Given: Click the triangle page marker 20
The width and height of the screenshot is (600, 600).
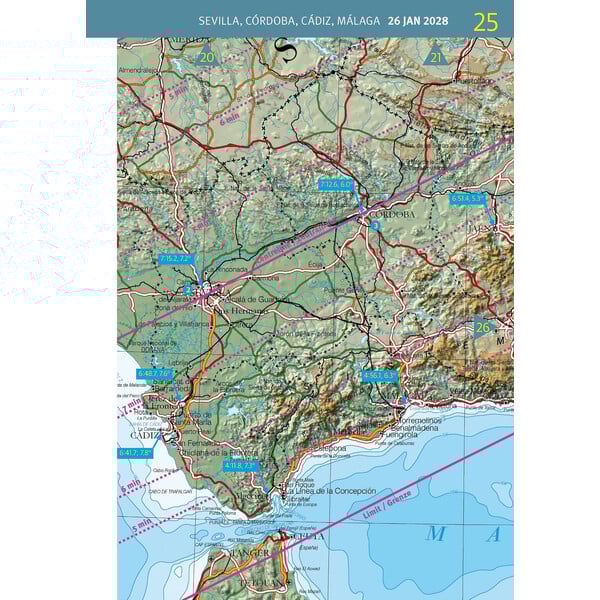Looking at the screenshot, I should pyautogui.click(x=207, y=55).
